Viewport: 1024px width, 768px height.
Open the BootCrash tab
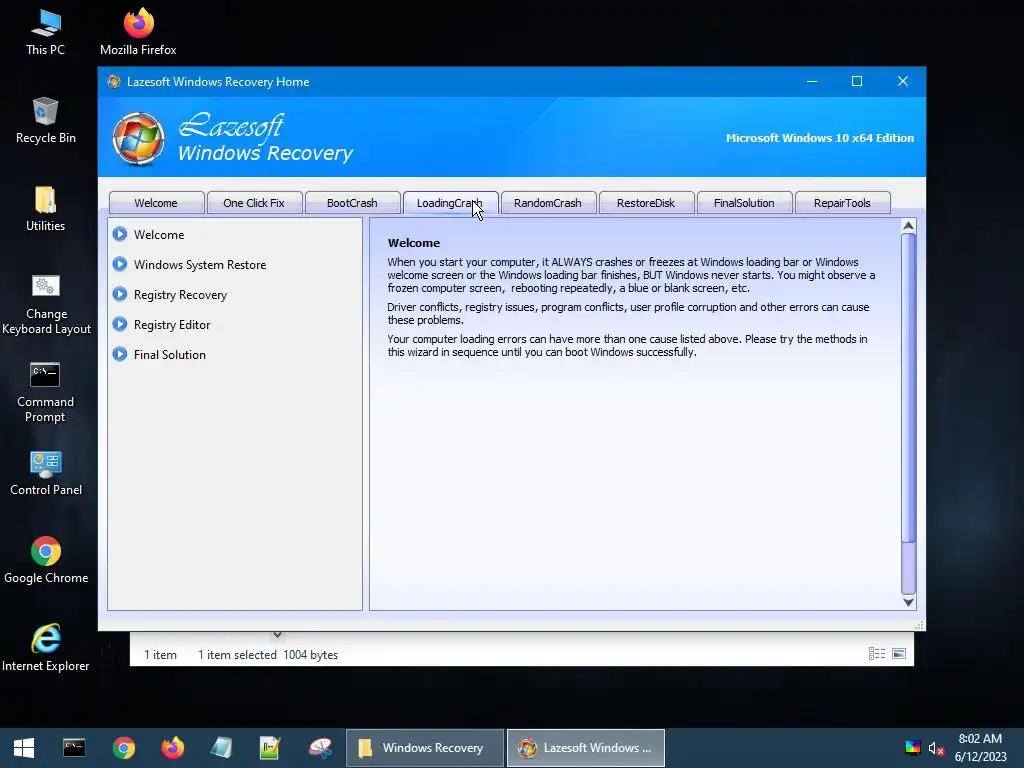pos(352,203)
